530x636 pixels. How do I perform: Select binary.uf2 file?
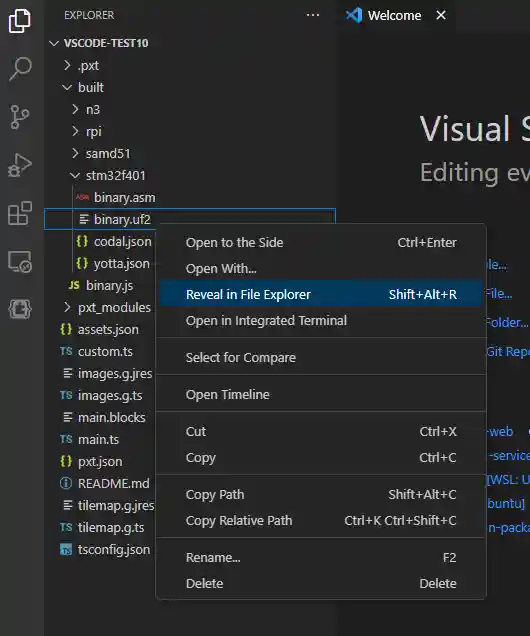[122, 219]
